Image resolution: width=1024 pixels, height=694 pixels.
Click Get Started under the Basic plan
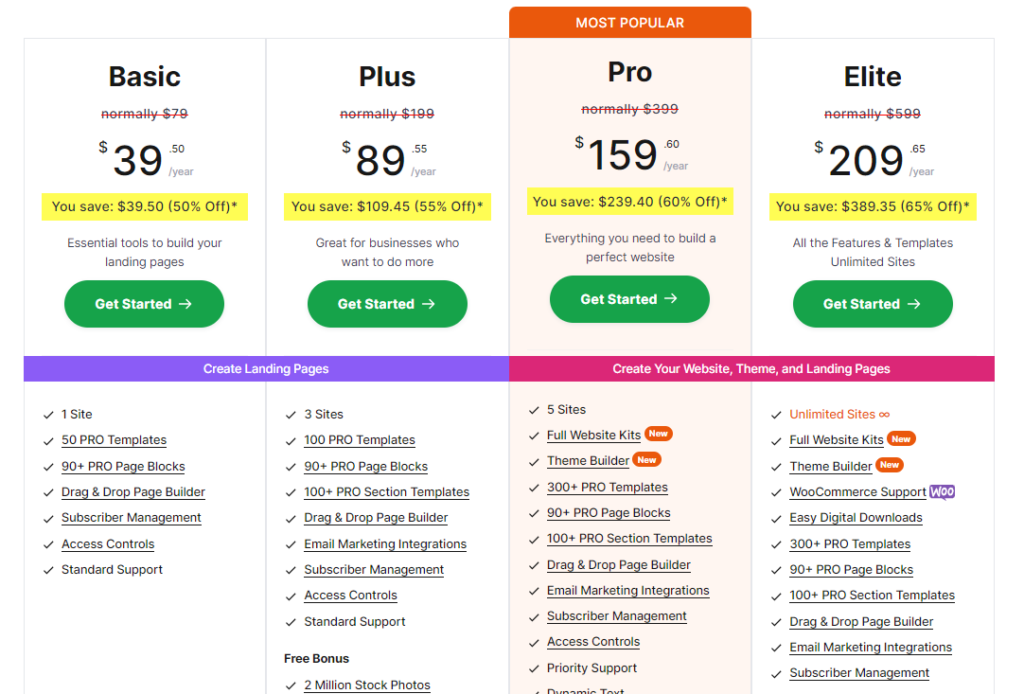[144, 304]
